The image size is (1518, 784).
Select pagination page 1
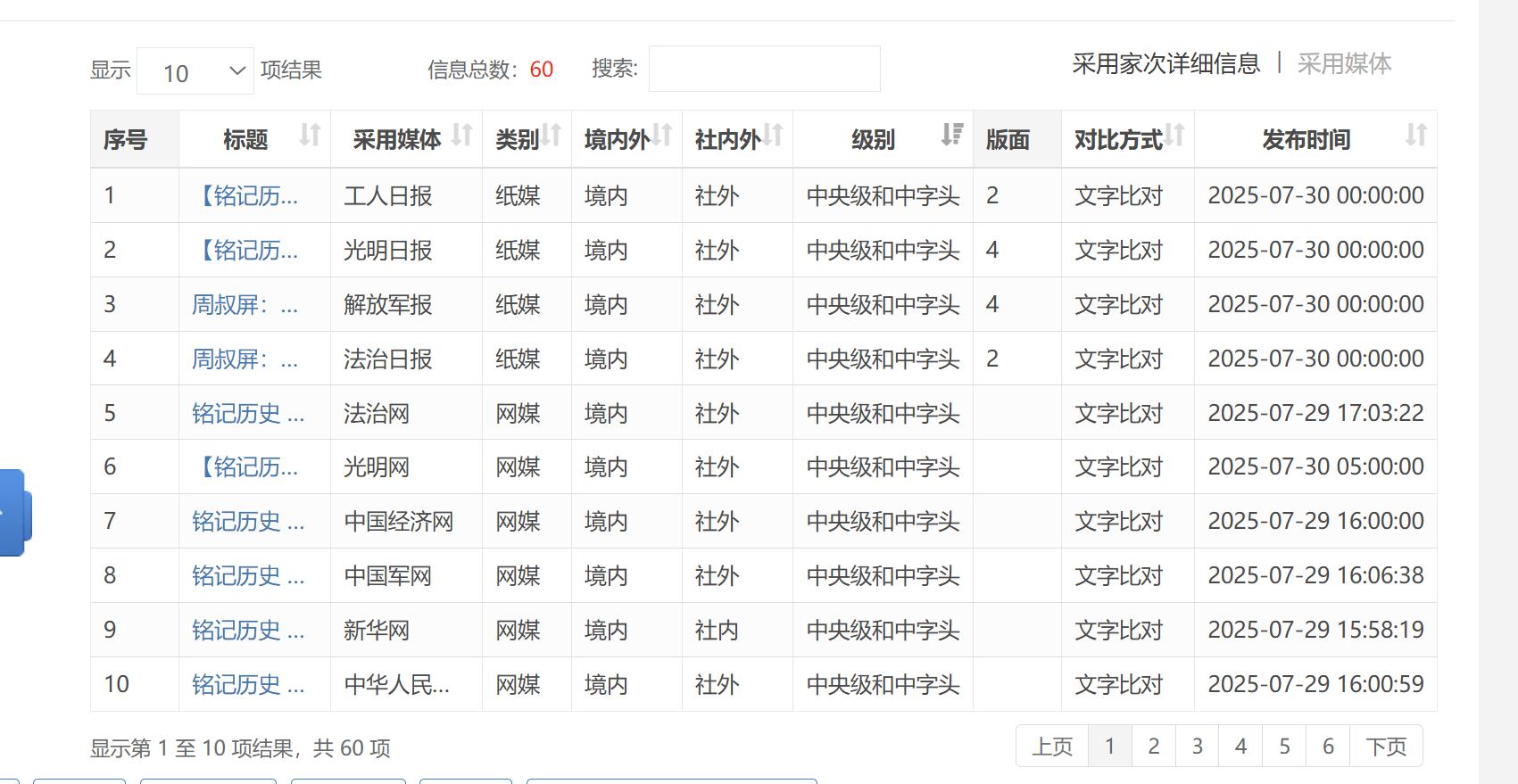click(x=1110, y=747)
